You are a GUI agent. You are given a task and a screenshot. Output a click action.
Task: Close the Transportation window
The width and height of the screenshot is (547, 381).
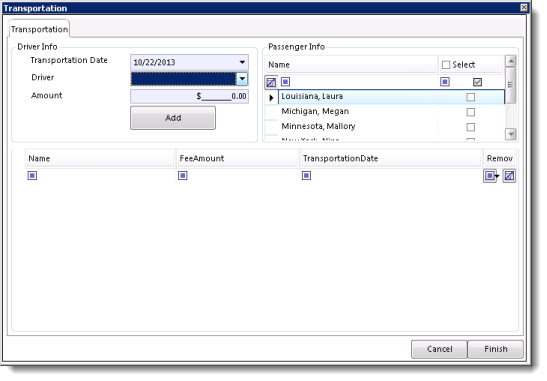coord(524,7)
